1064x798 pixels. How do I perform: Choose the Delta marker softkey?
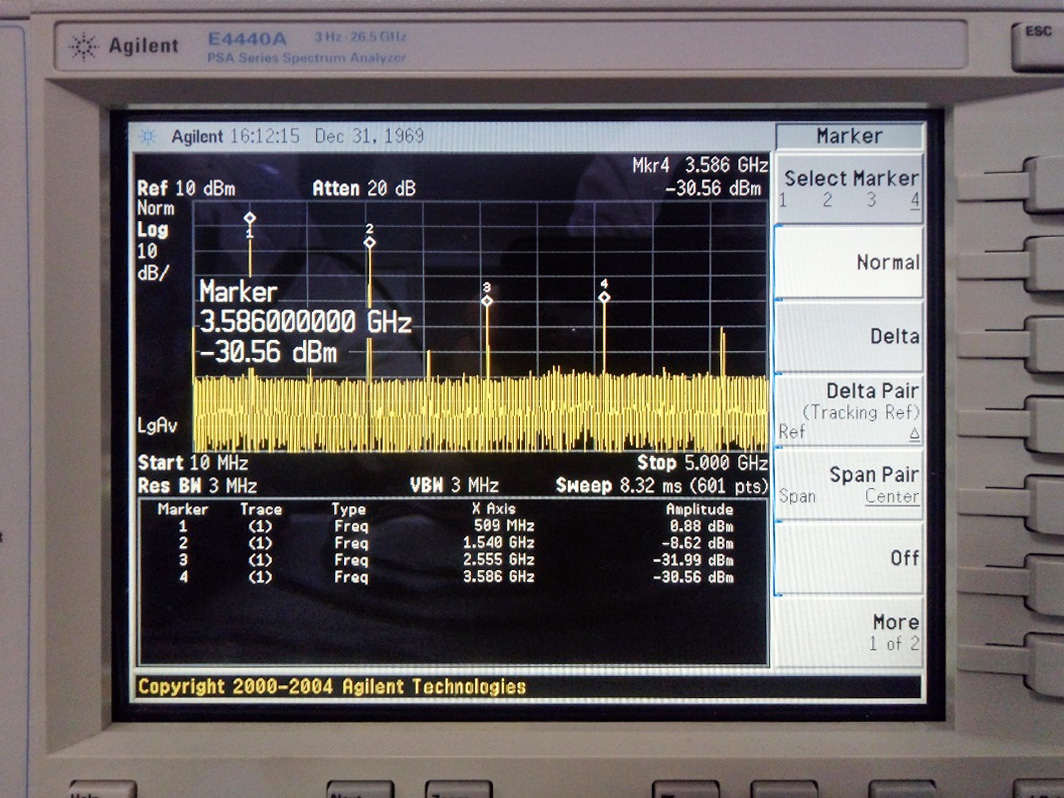pos(849,336)
